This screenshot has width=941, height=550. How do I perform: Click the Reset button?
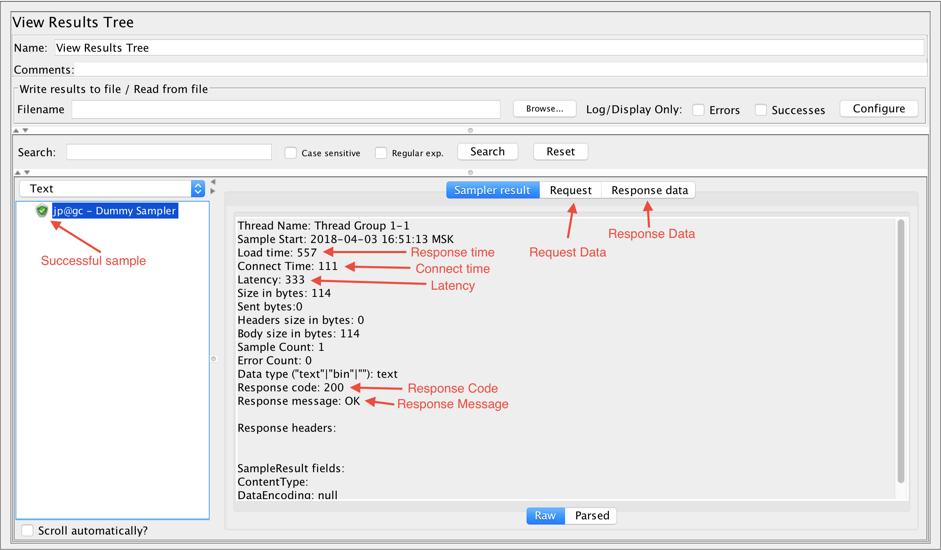561,152
